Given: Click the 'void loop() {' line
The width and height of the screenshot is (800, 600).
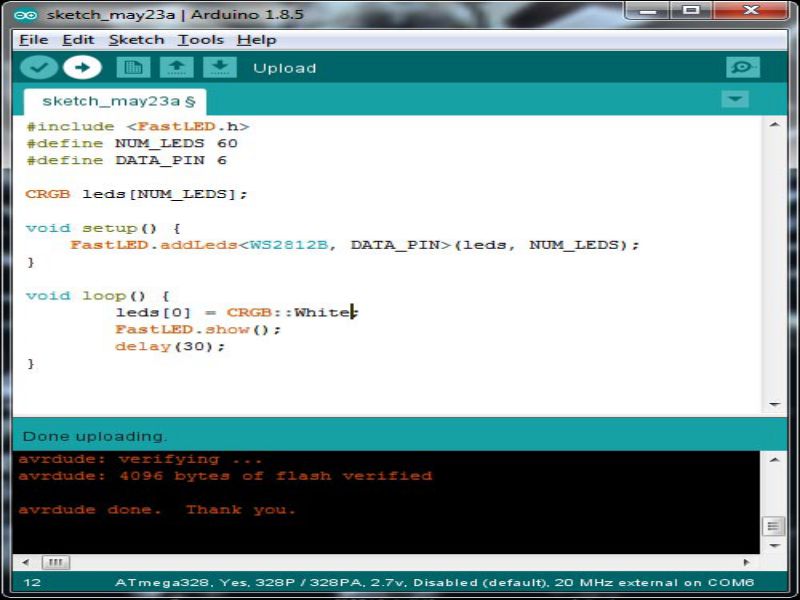Looking at the screenshot, I should click(x=98, y=295).
